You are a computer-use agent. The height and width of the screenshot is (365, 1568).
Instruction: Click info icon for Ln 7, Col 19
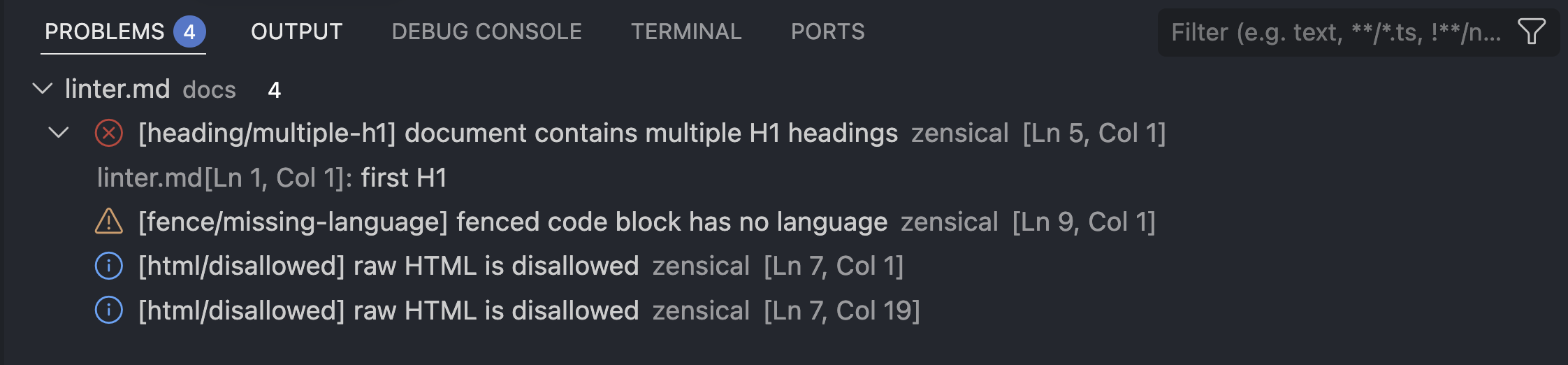tap(109, 310)
